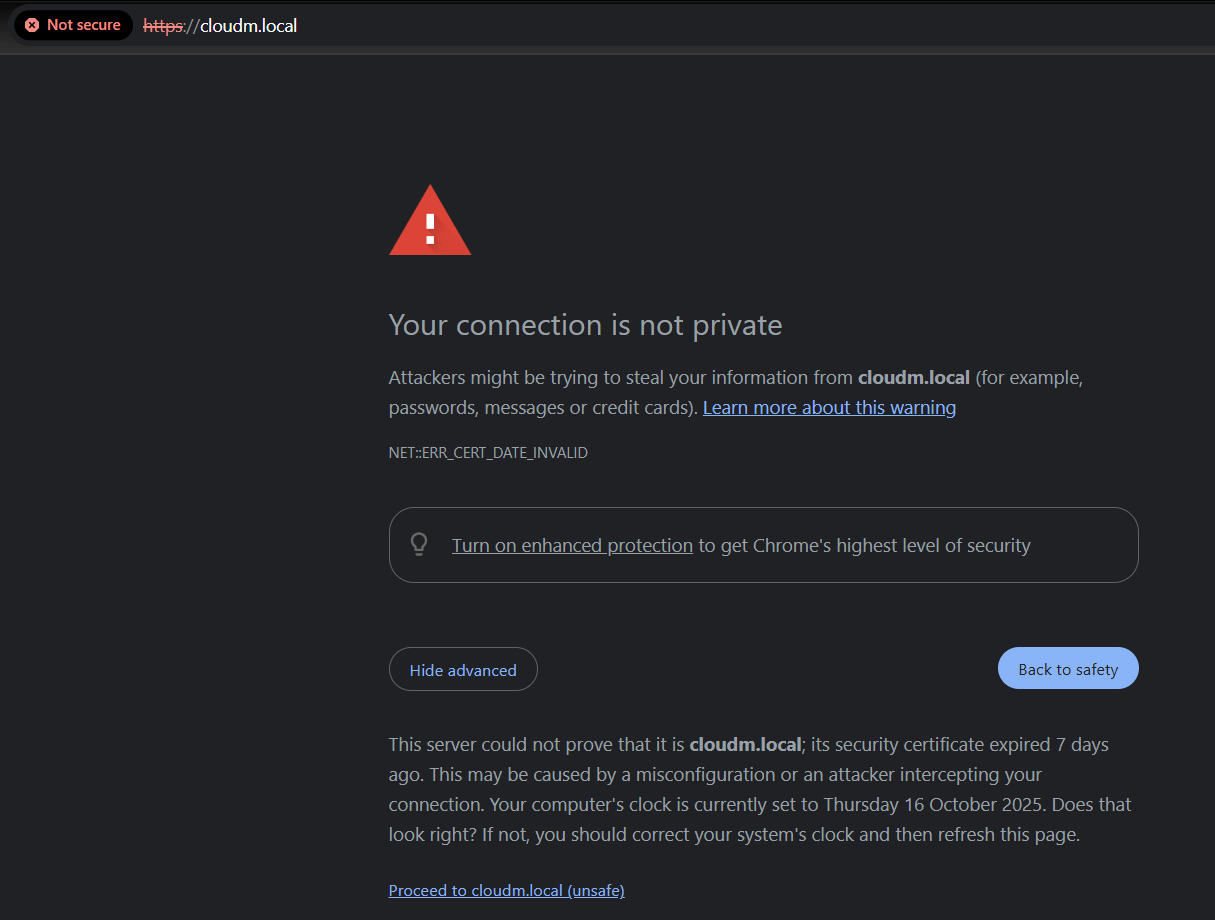The image size is (1215, 920).
Task: Collapse details with "Hide advanced" button
Action: click(x=463, y=670)
